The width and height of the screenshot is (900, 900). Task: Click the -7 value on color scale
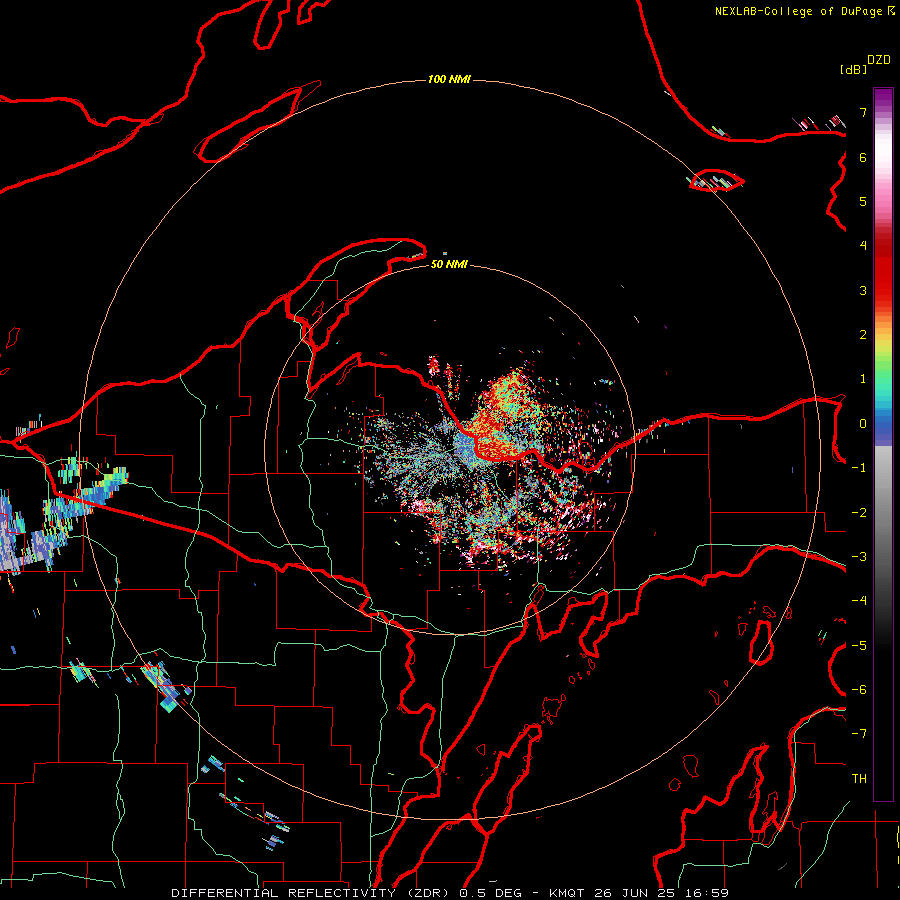coord(859,734)
